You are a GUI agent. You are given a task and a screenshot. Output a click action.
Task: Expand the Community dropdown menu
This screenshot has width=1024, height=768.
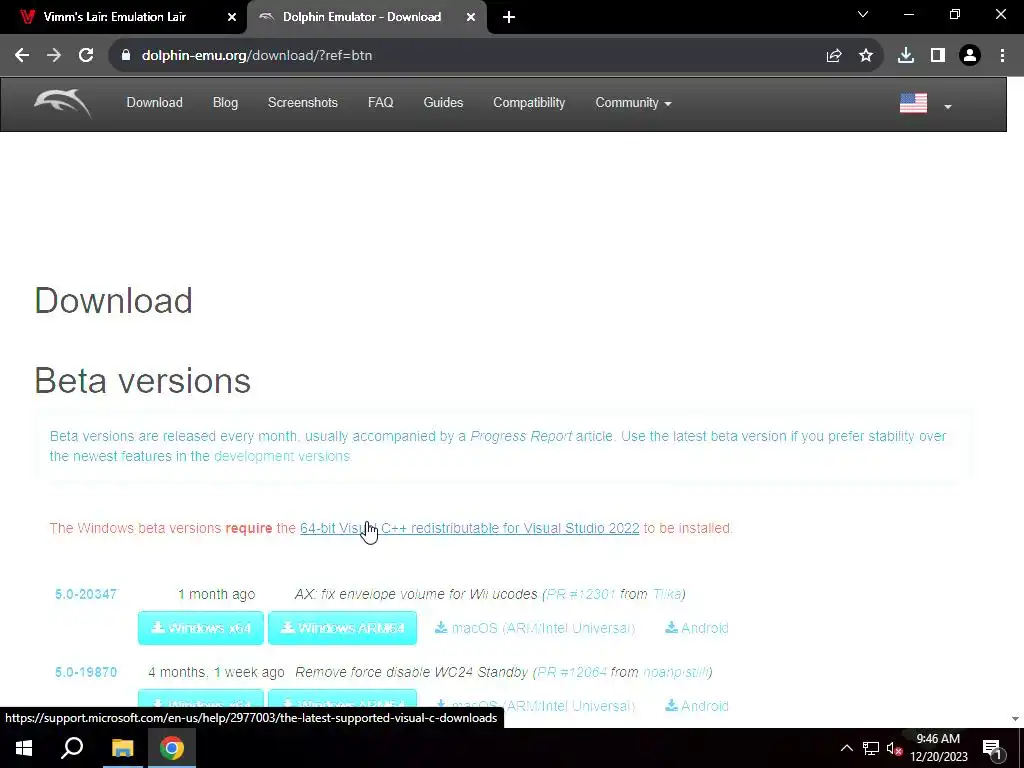(633, 103)
